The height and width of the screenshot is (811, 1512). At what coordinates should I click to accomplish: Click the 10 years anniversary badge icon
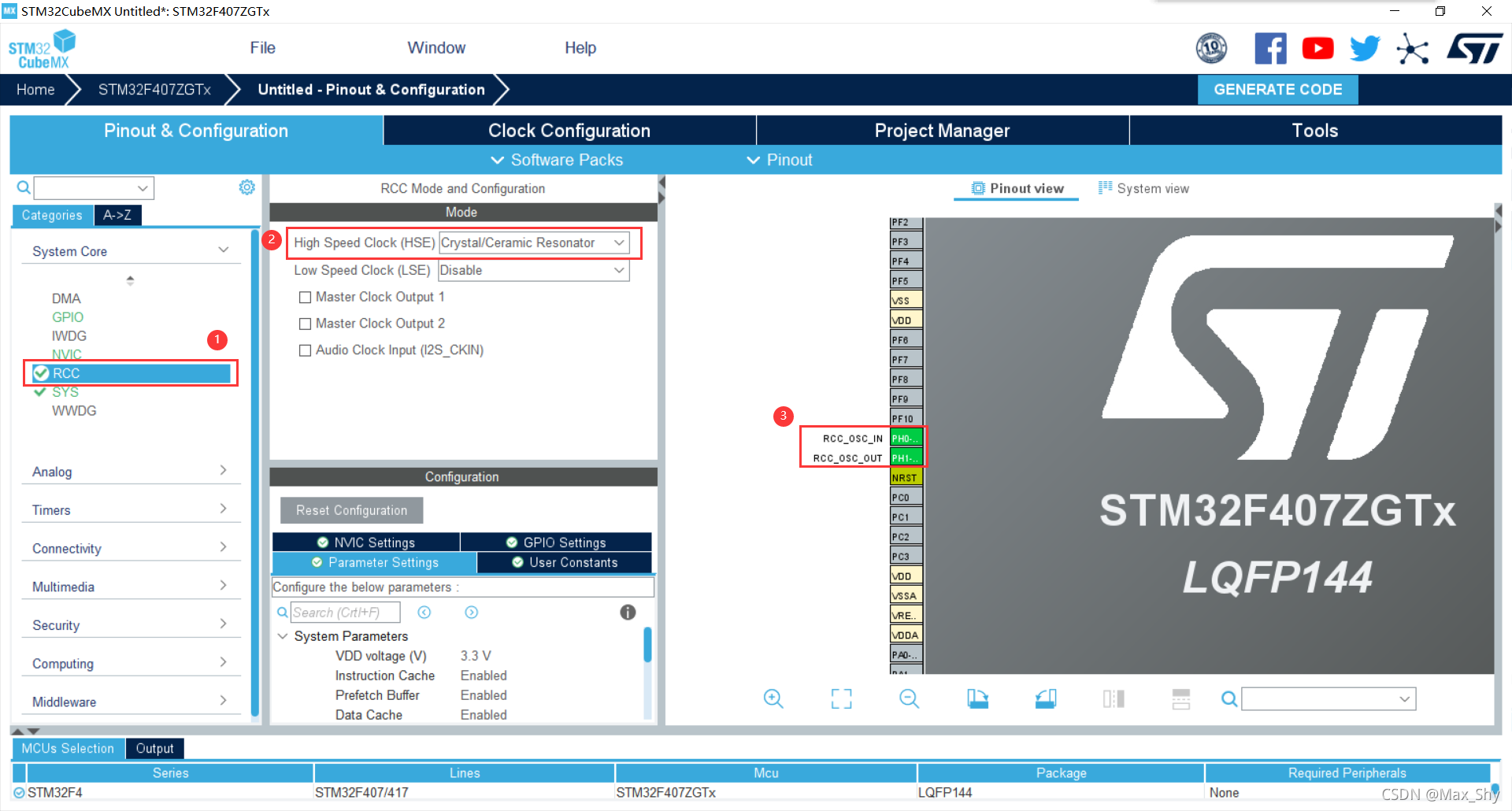click(1211, 49)
